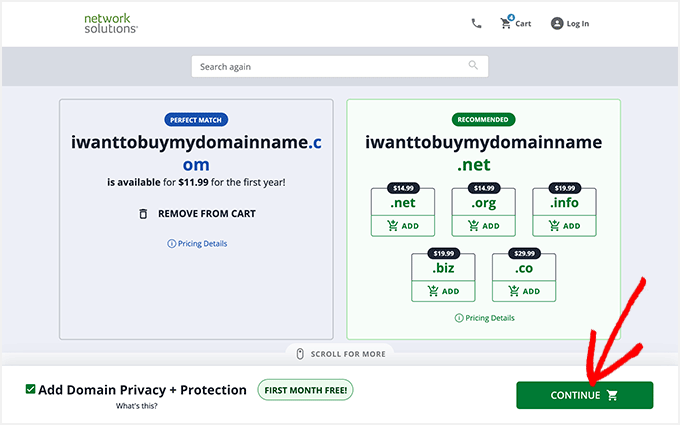Screen dimensions: 680x425
Task: Open the What's this? link
Action: point(136,406)
